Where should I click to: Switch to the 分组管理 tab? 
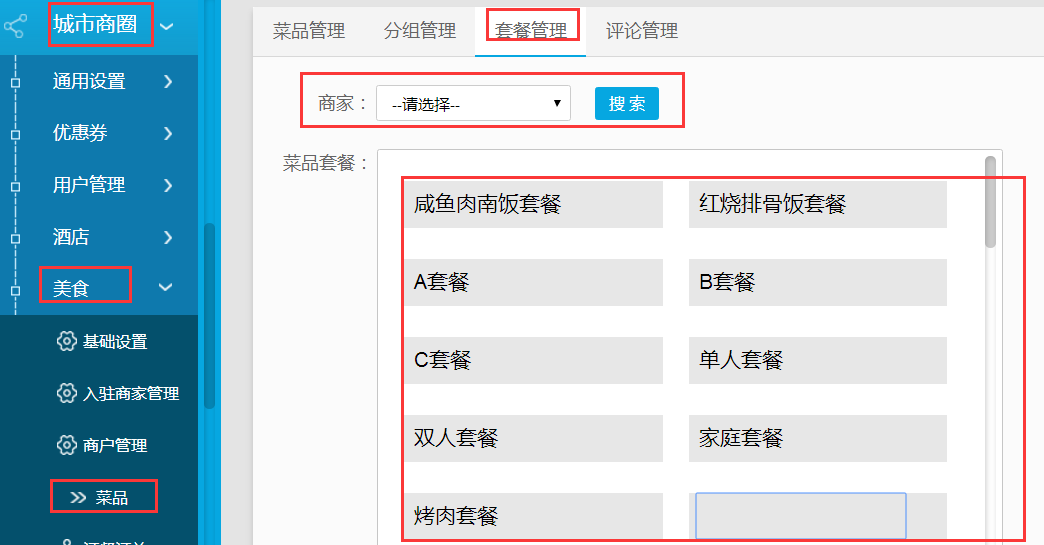[420, 31]
